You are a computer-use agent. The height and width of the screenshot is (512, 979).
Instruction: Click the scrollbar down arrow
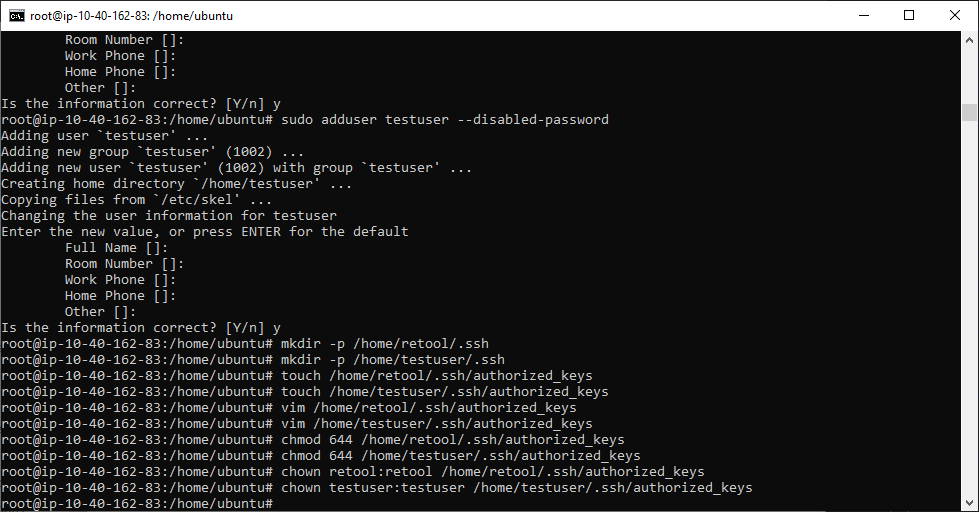pos(969,503)
